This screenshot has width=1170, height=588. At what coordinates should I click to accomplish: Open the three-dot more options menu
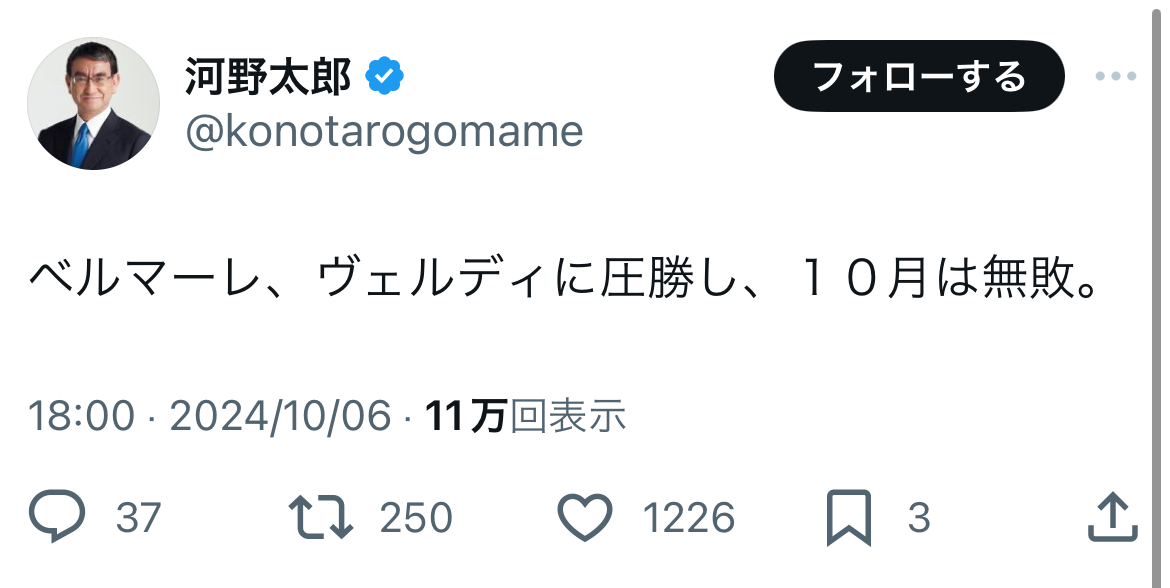(x=1116, y=76)
